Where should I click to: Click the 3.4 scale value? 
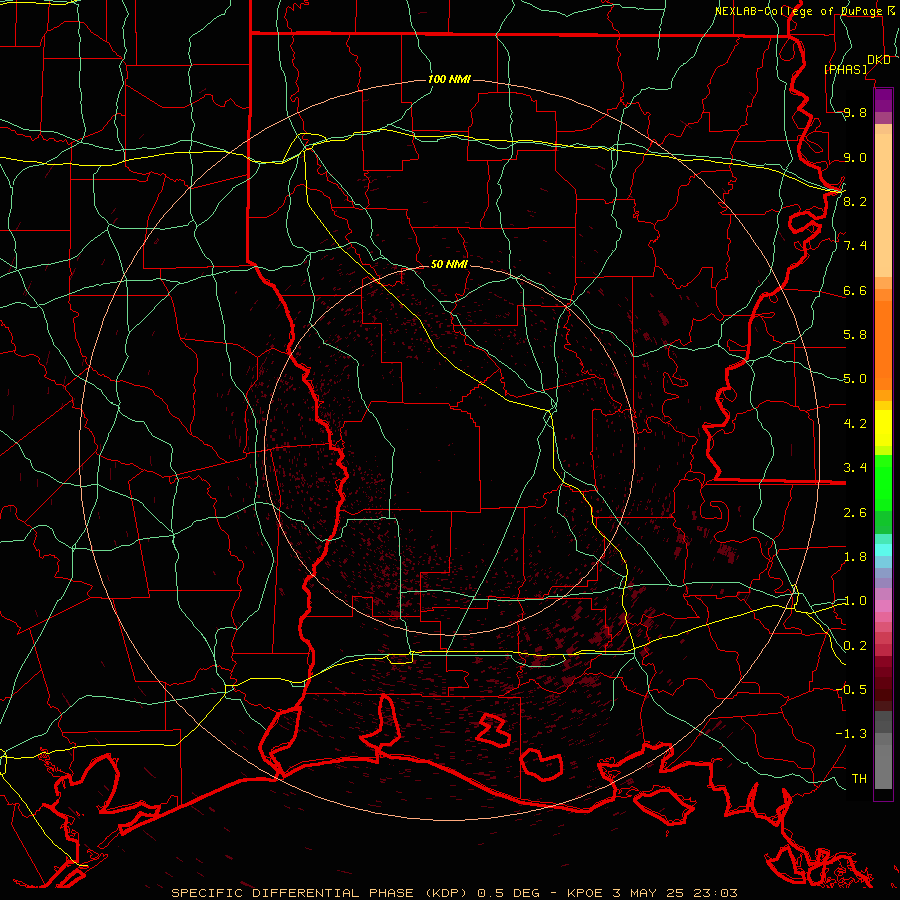[x=855, y=468]
